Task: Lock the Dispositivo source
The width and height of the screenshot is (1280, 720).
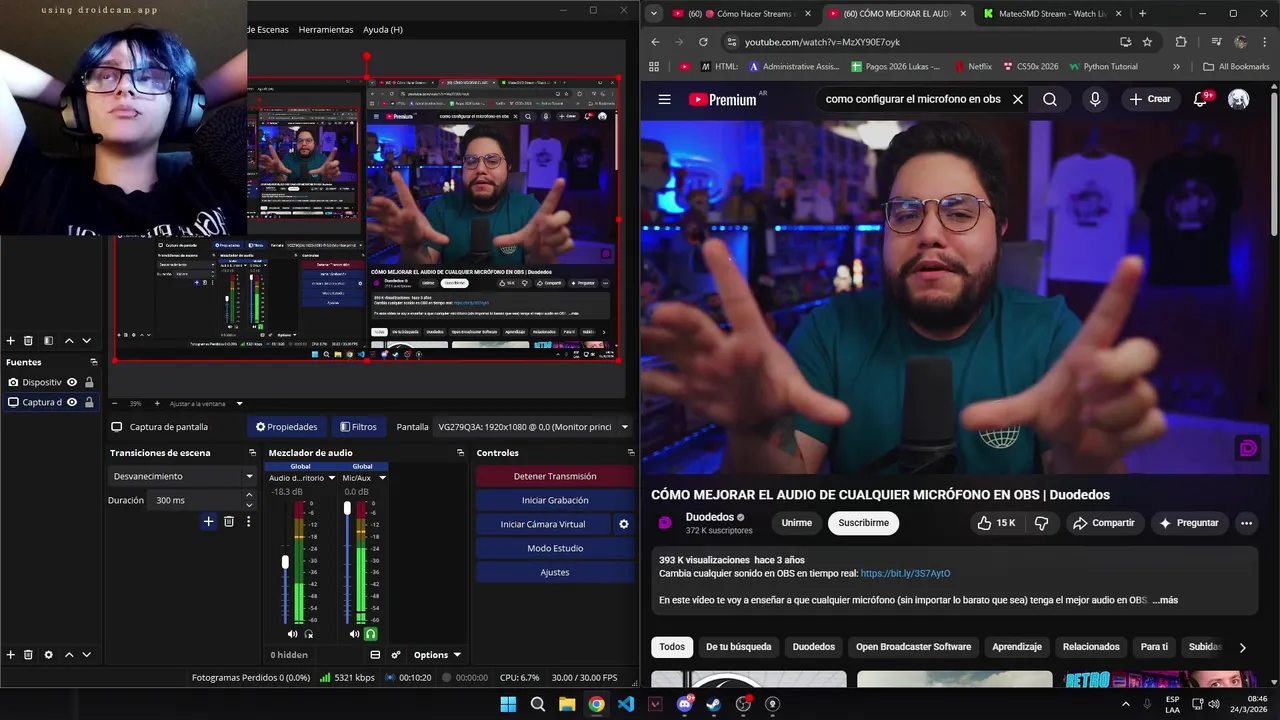Action: click(89, 382)
